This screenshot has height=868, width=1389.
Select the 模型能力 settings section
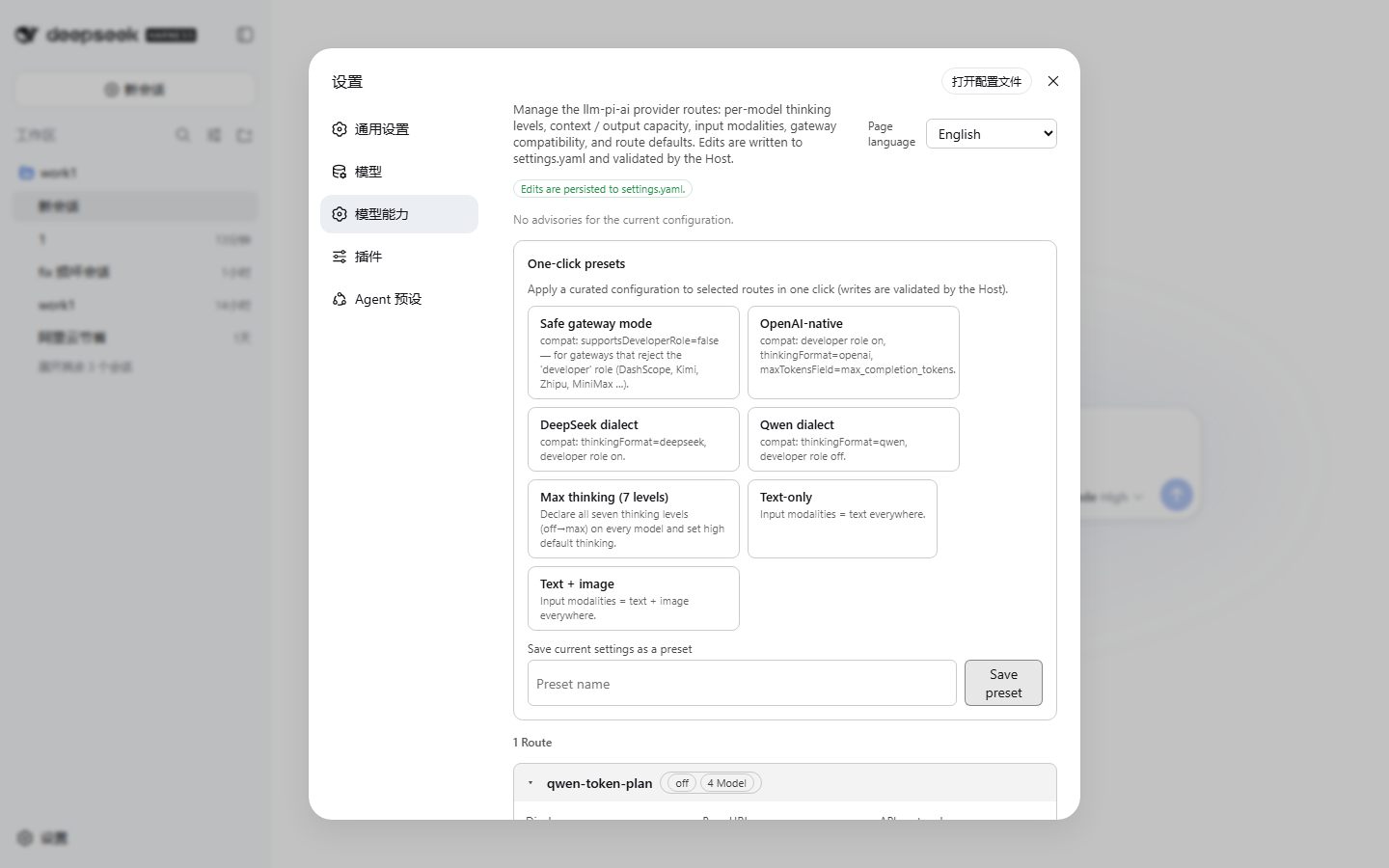tap(399, 214)
